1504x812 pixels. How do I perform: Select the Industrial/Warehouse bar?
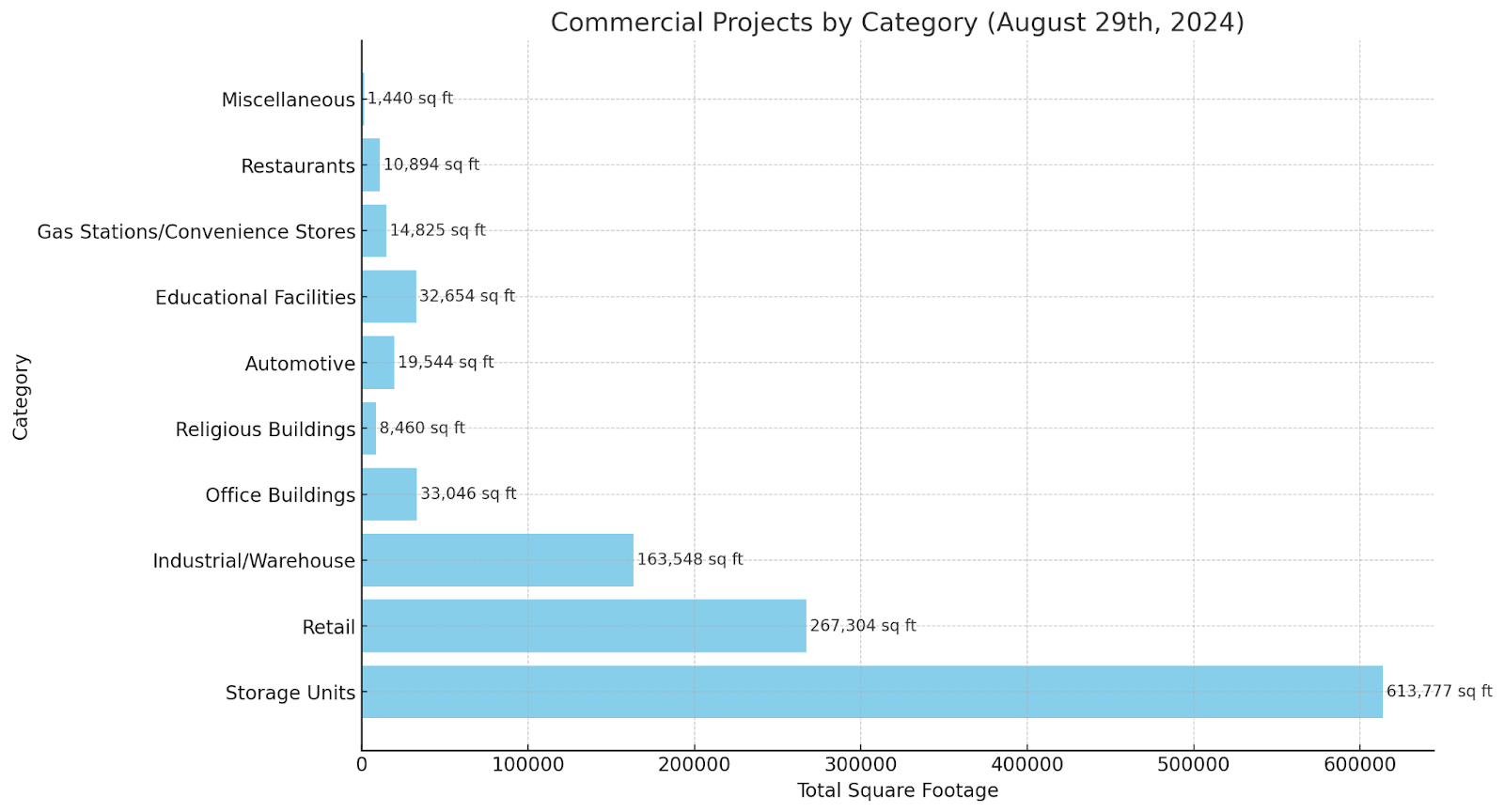[497, 560]
